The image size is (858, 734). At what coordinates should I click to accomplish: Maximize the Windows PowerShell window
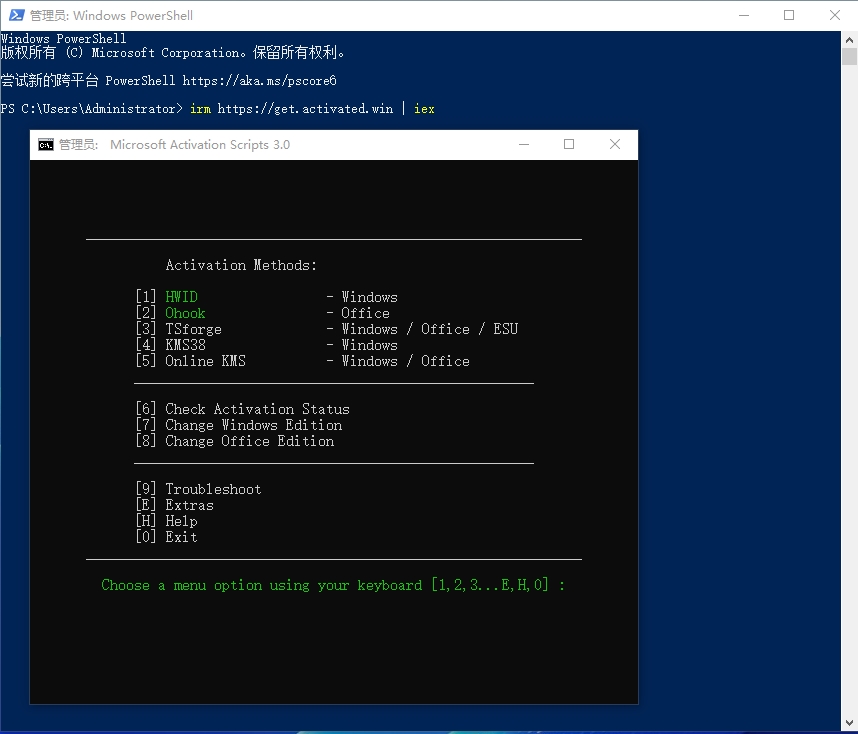click(789, 15)
